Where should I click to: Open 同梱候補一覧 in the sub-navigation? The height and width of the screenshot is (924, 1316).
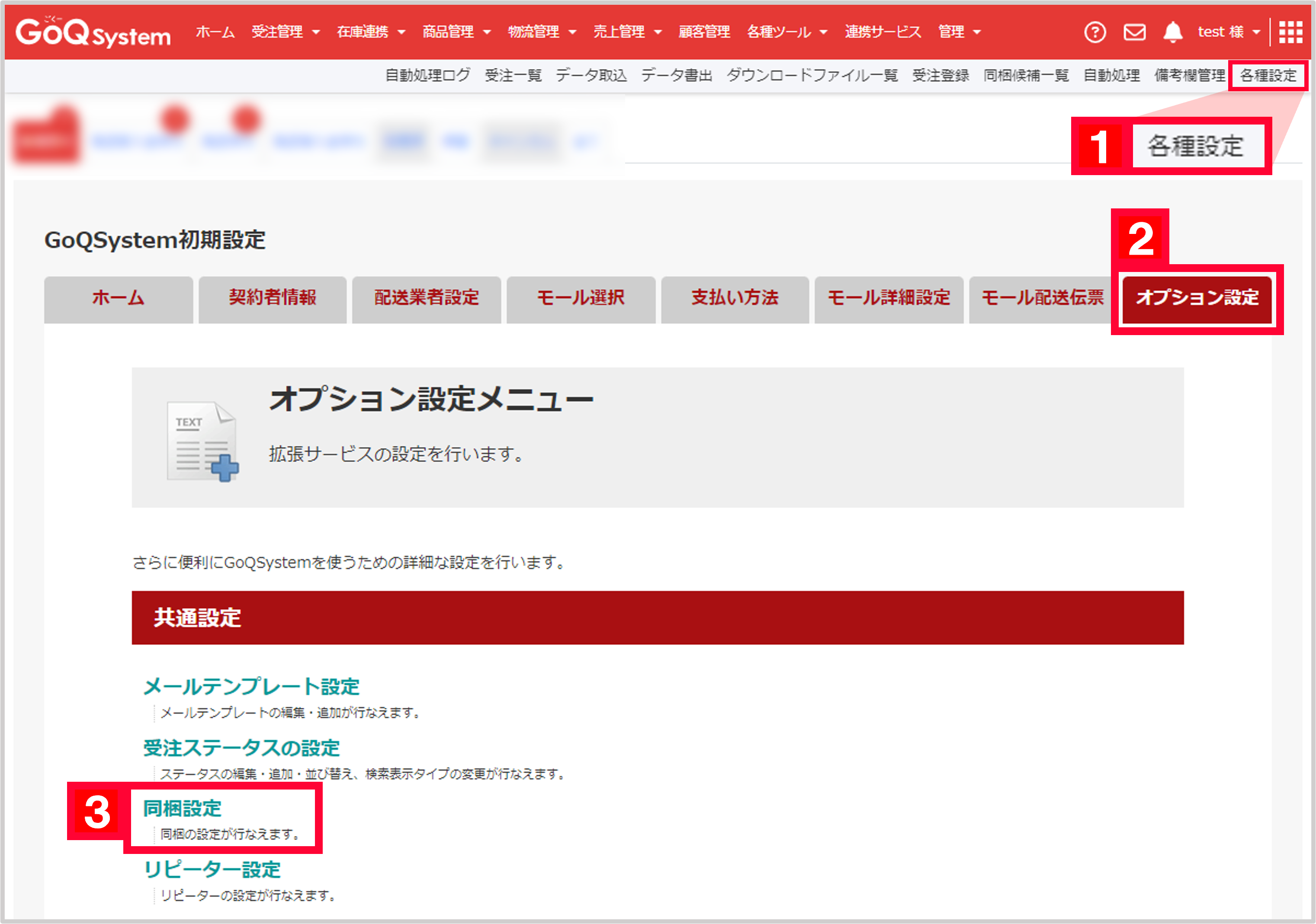pos(1026,75)
